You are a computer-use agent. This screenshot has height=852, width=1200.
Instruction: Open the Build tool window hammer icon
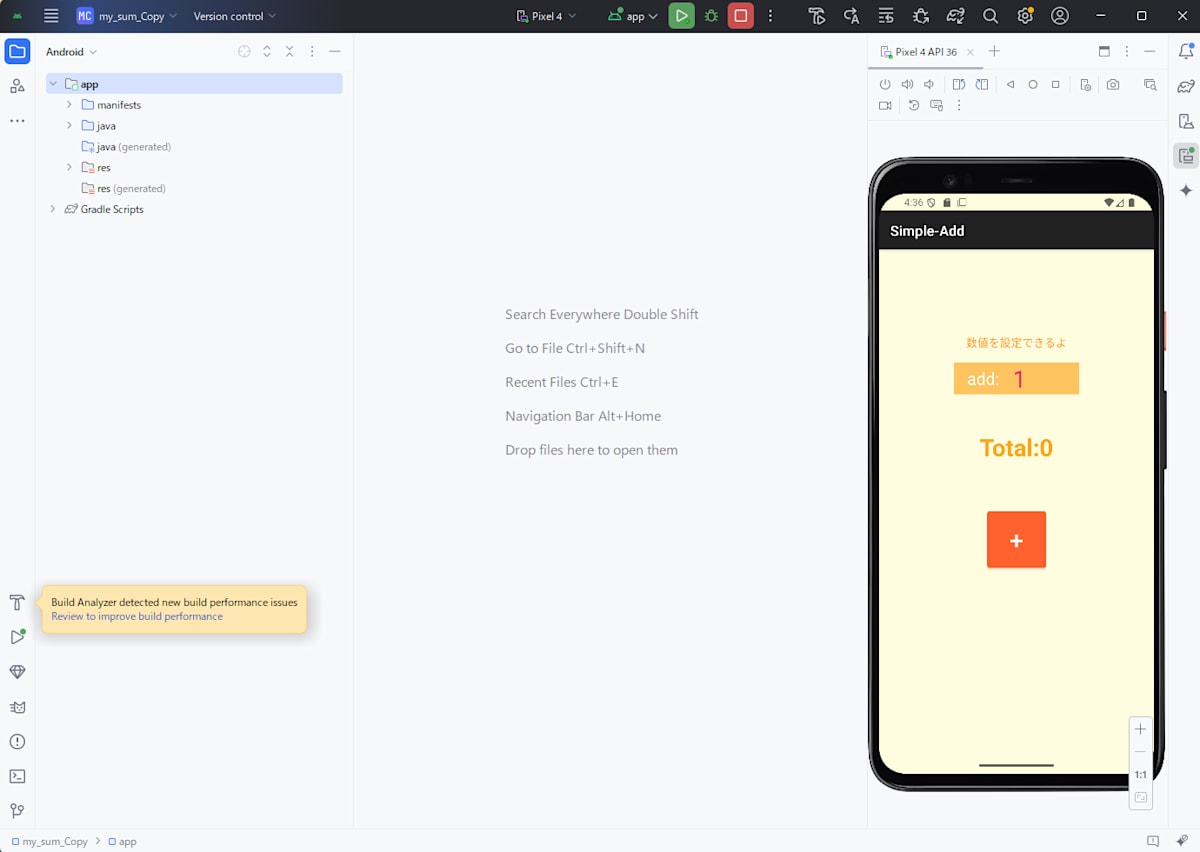tap(17, 602)
